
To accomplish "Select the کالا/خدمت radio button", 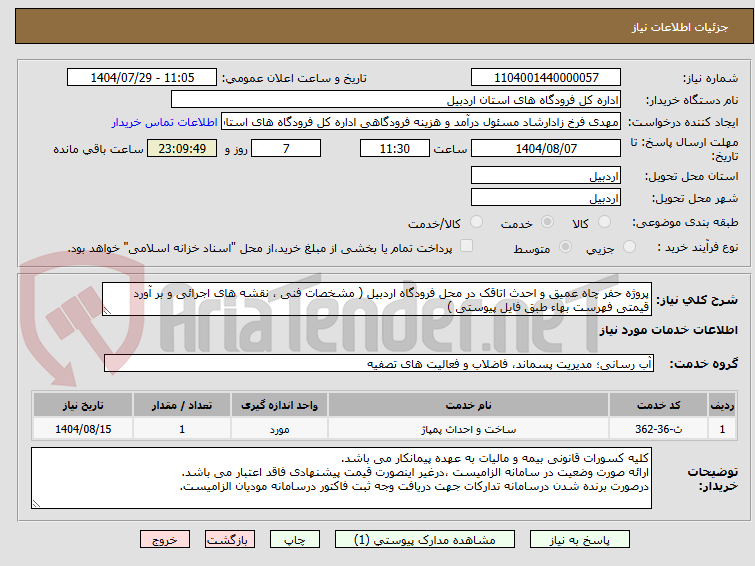I will click(476, 222).
